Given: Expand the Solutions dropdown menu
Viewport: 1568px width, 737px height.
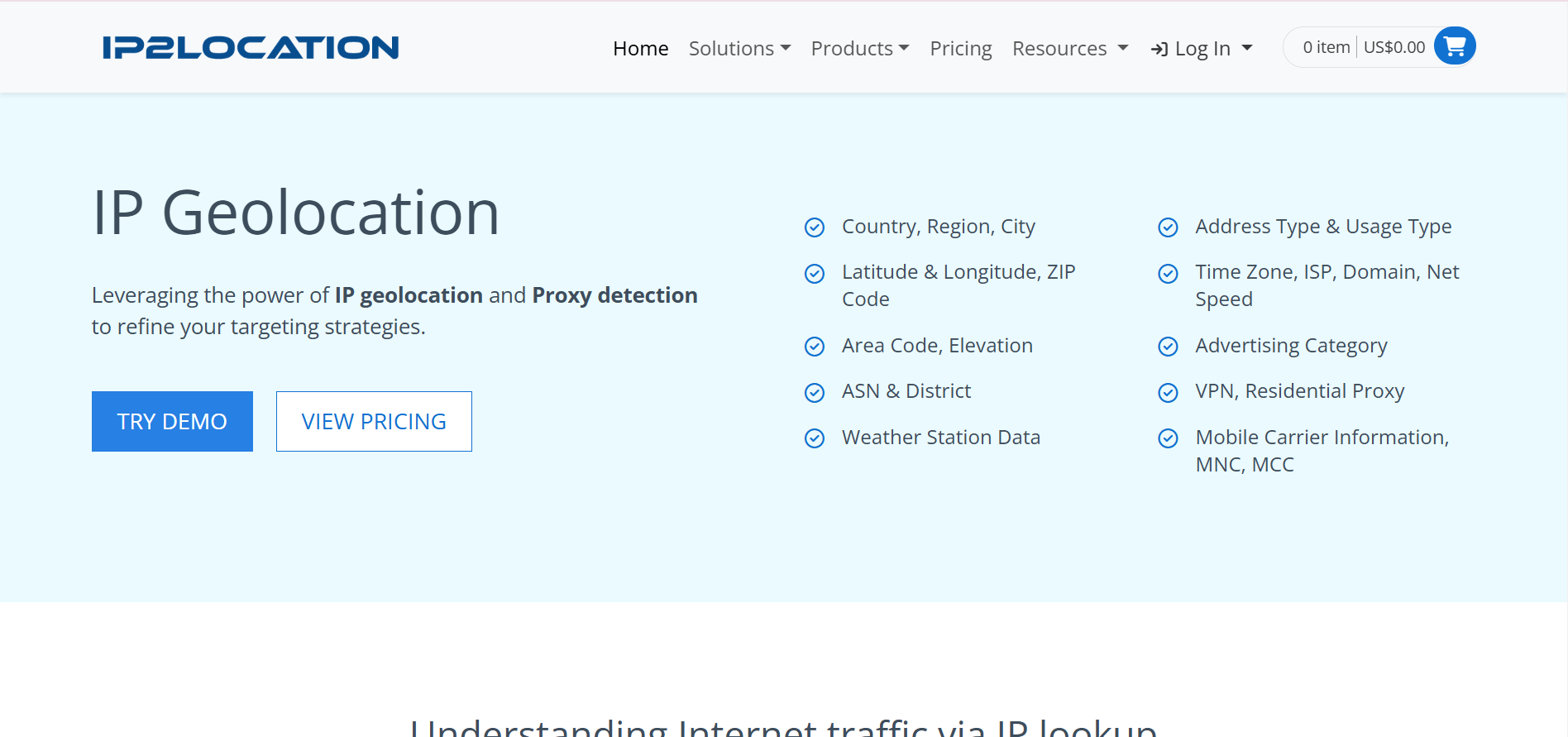Looking at the screenshot, I should pyautogui.click(x=739, y=49).
